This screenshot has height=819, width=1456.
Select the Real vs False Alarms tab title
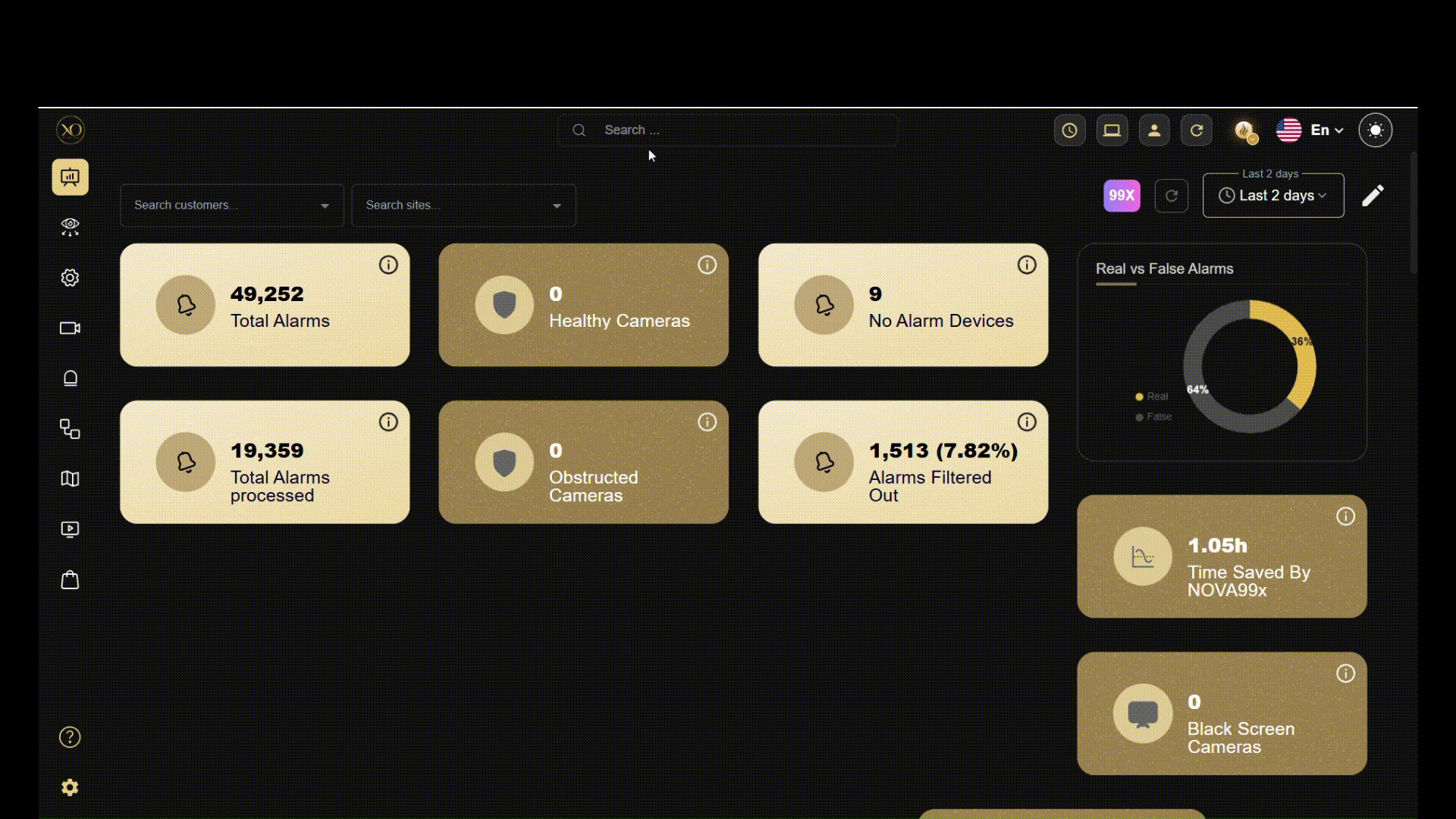click(1165, 268)
